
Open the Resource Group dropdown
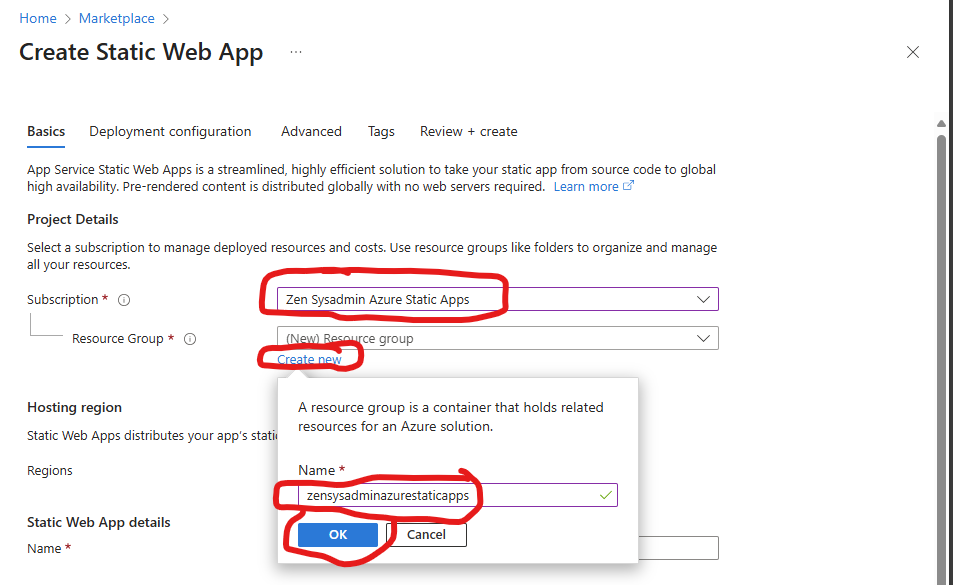coord(497,338)
